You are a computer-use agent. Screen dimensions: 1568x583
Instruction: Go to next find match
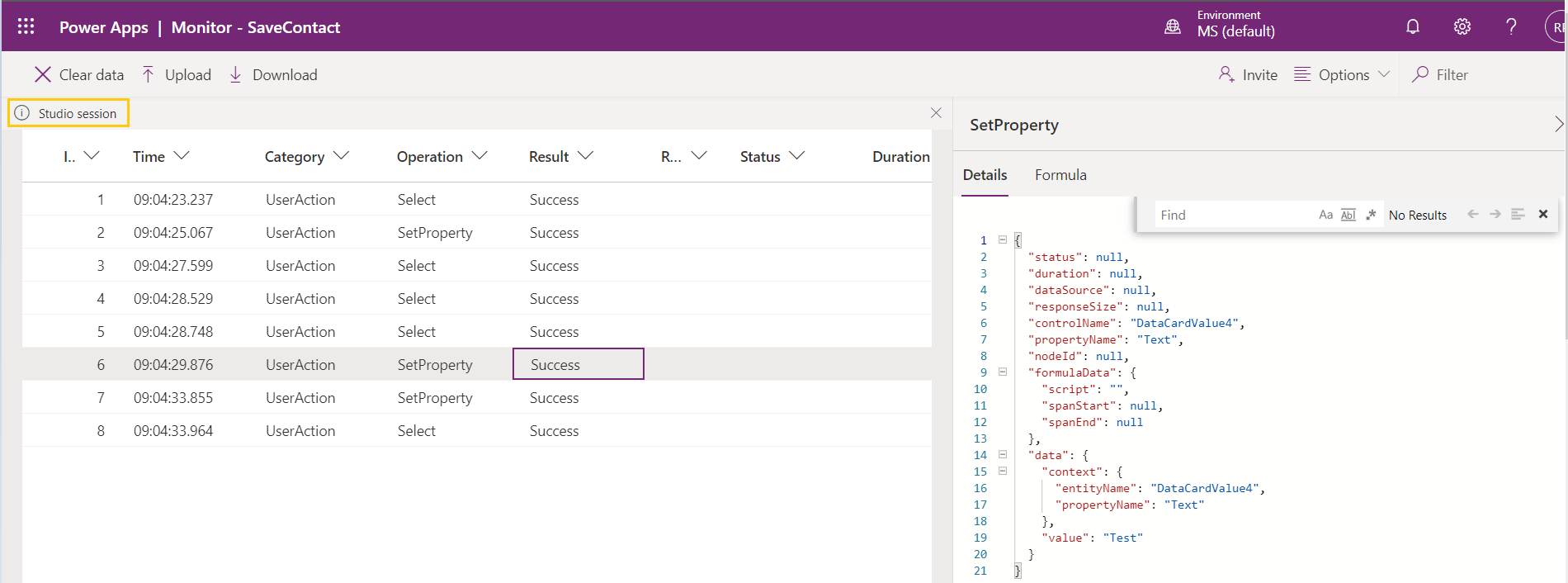tap(1495, 214)
